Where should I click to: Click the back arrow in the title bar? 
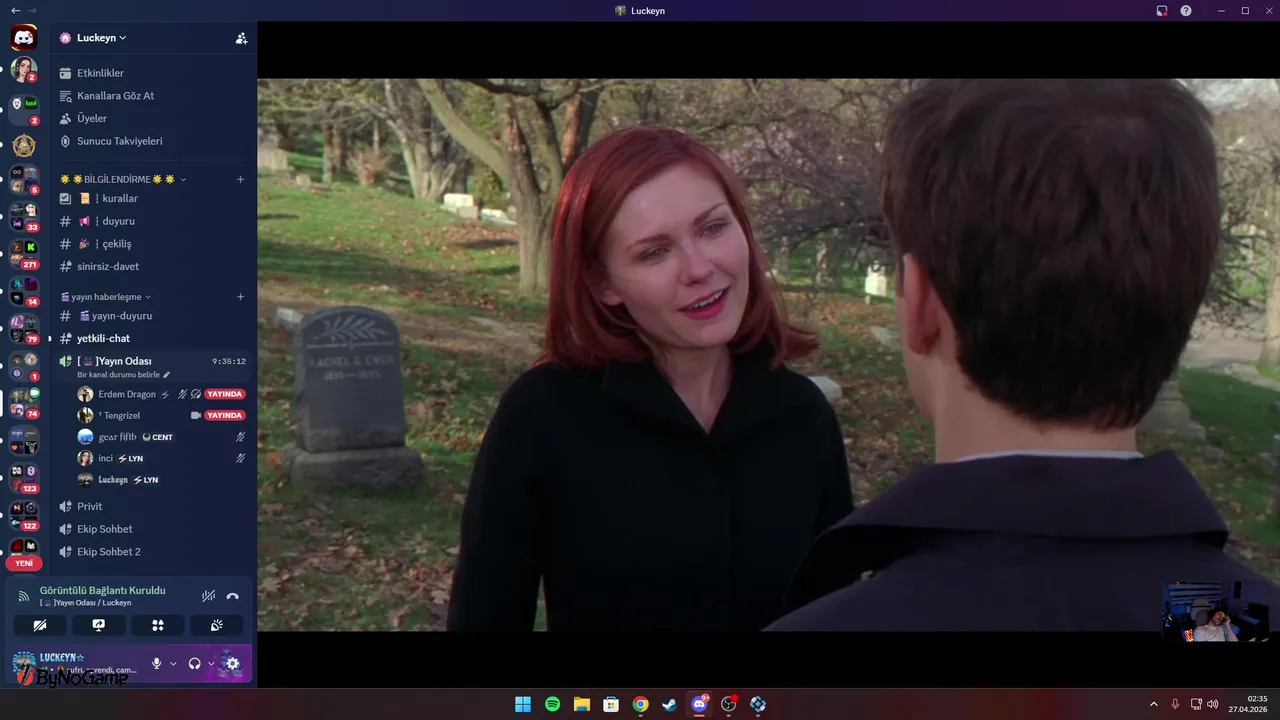point(15,11)
